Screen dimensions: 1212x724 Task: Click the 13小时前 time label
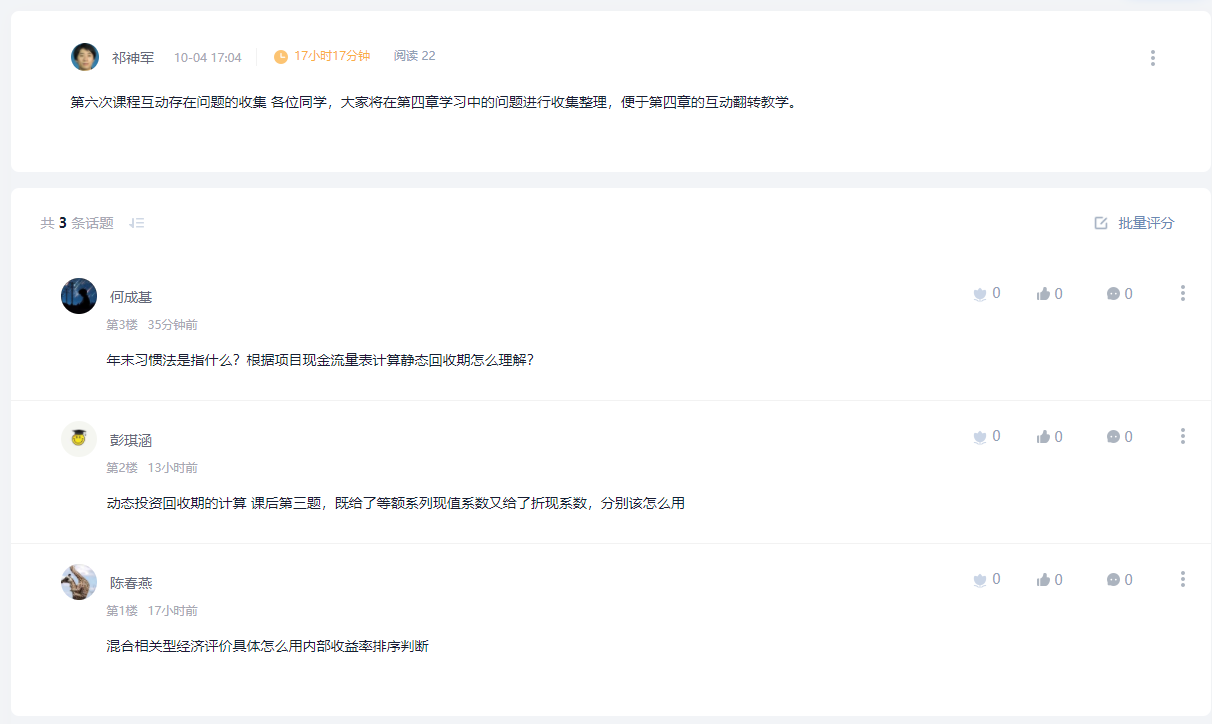(x=173, y=468)
